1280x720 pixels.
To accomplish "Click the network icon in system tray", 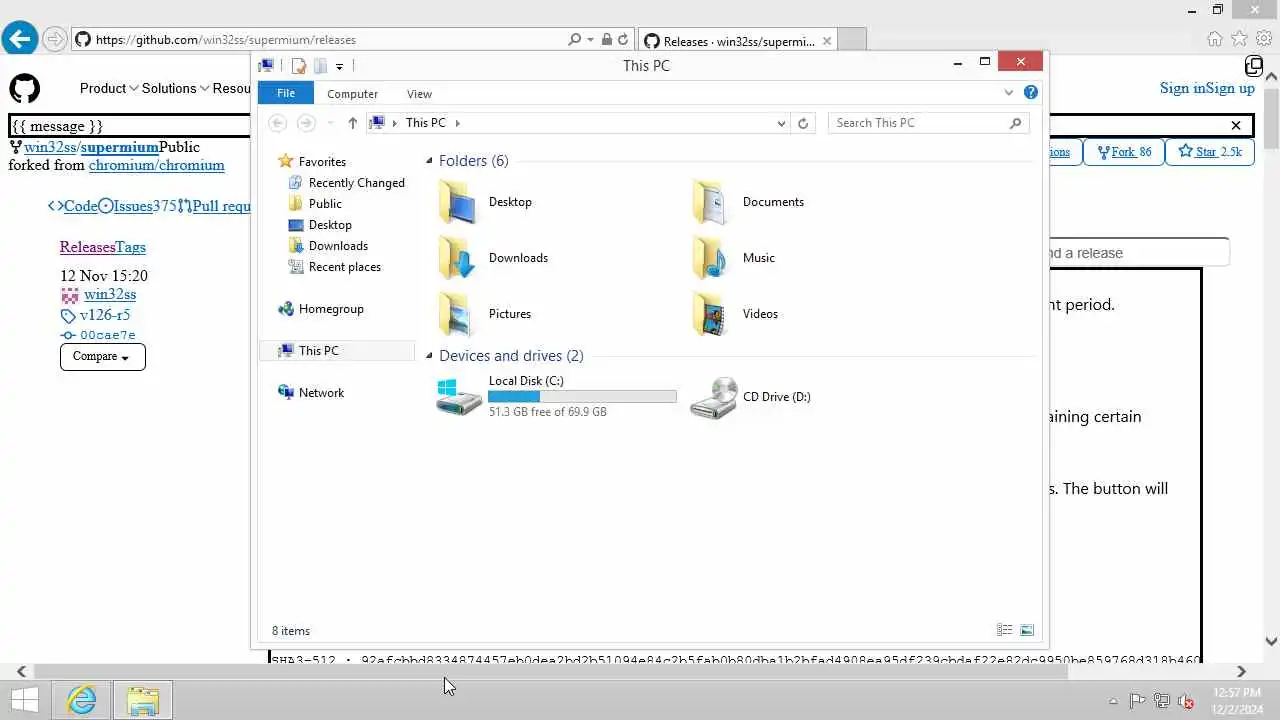I will 1162,701.
